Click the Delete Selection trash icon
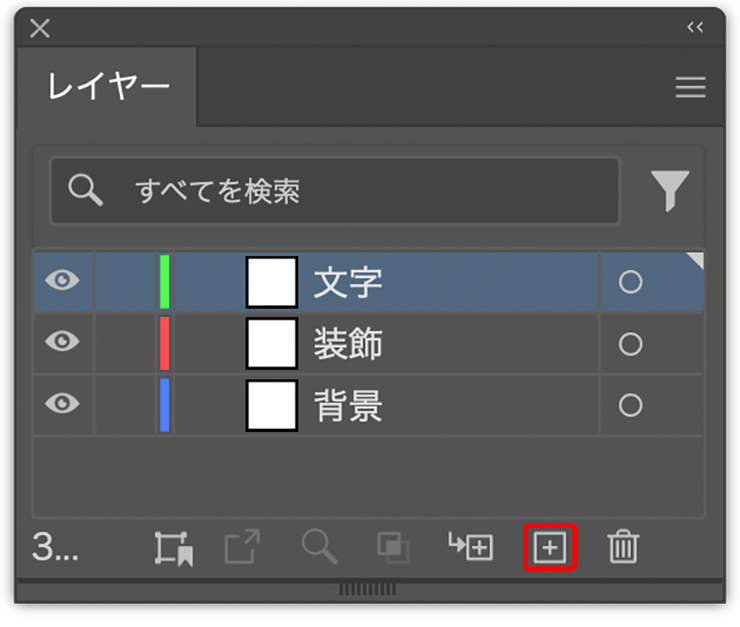 click(623, 547)
